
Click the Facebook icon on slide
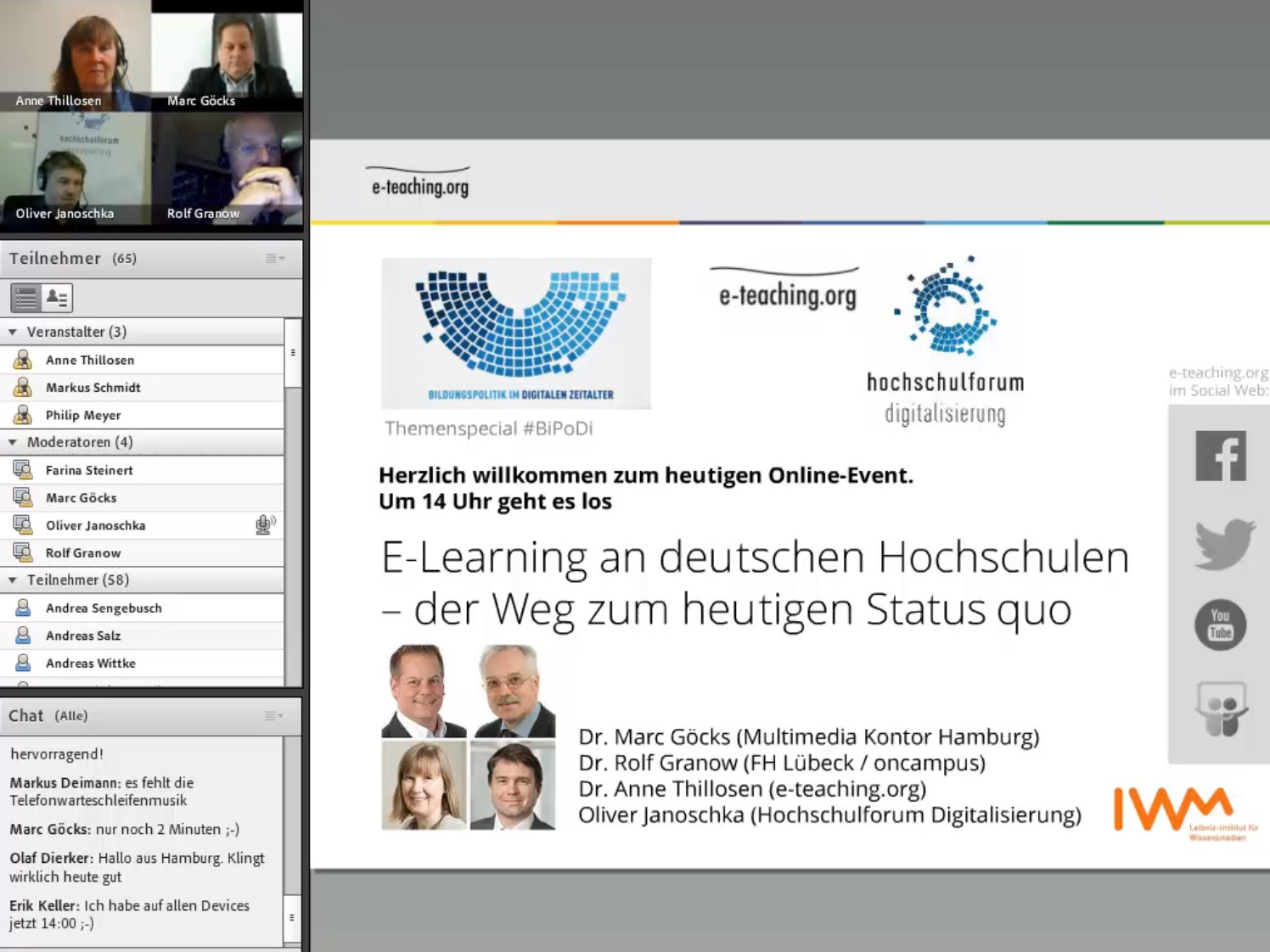pos(1221,456)
